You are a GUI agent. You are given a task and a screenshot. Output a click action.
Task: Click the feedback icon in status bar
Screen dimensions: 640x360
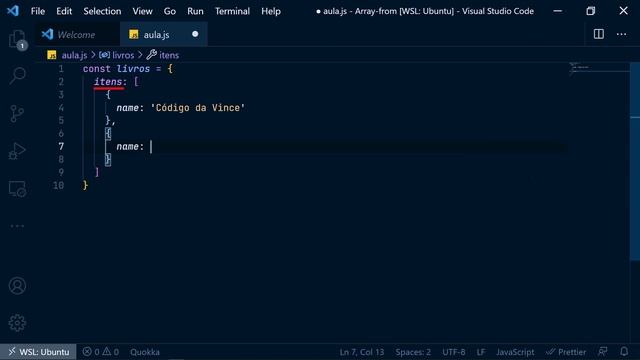coord(602,351)
